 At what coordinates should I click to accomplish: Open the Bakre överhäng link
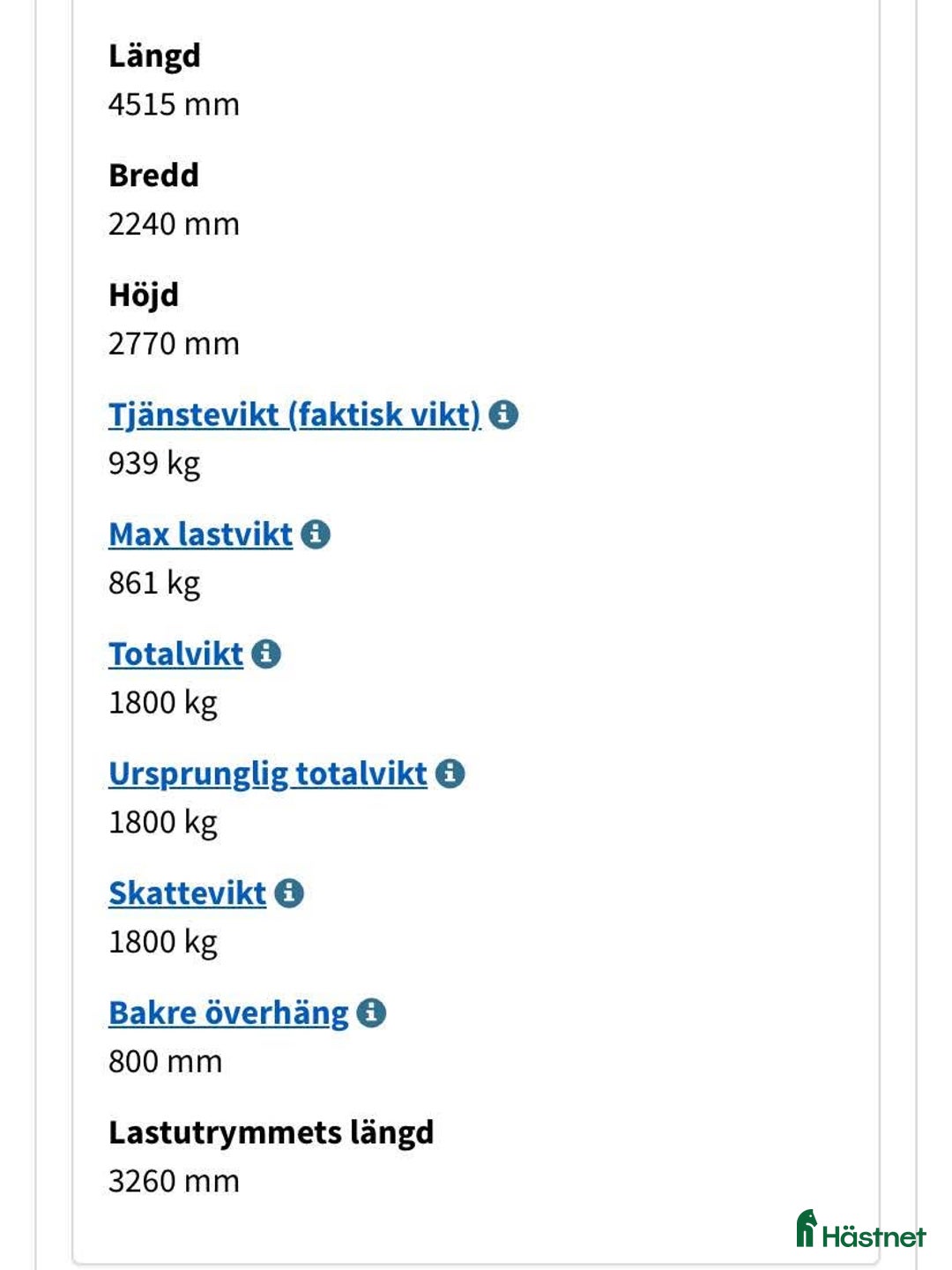click(227, 1012)
